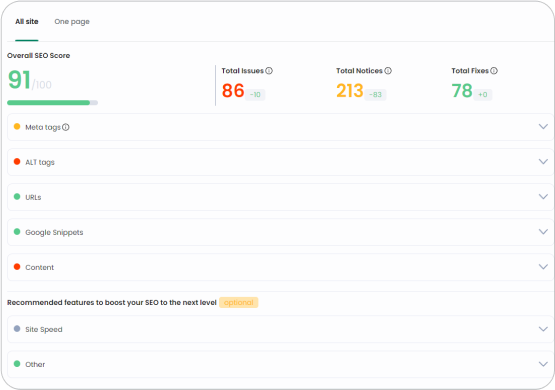Screen dimensions: 555x390
Task: Expand the Other section chevron
Action: [x=543, y=364]
